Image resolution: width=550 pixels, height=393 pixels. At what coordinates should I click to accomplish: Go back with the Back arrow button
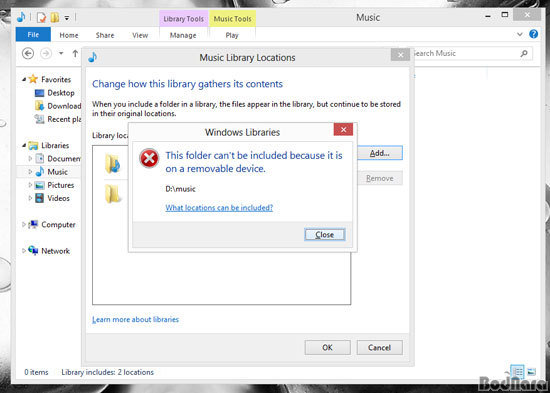pyautogui.click(x=28, y=53)
